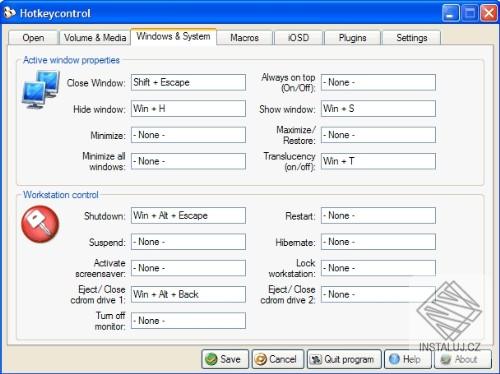Click the Shutdown hotkey field
Screen dimensions: 500x374
(x=188, y=216)
